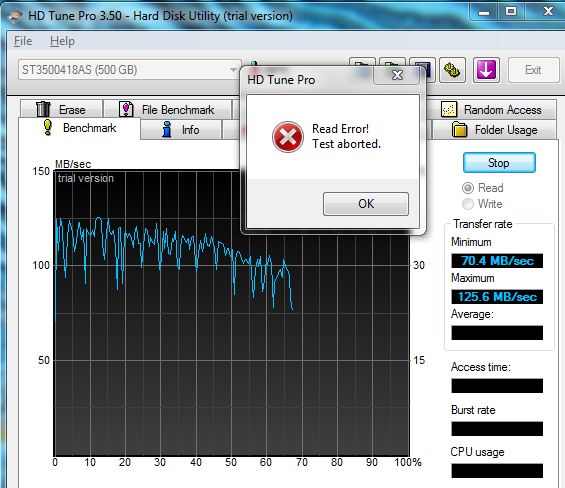This screenshot has height=488, width=565.
Task: Select the Benchmark tab
Action: pyautogui.click(x=80, y=128)
